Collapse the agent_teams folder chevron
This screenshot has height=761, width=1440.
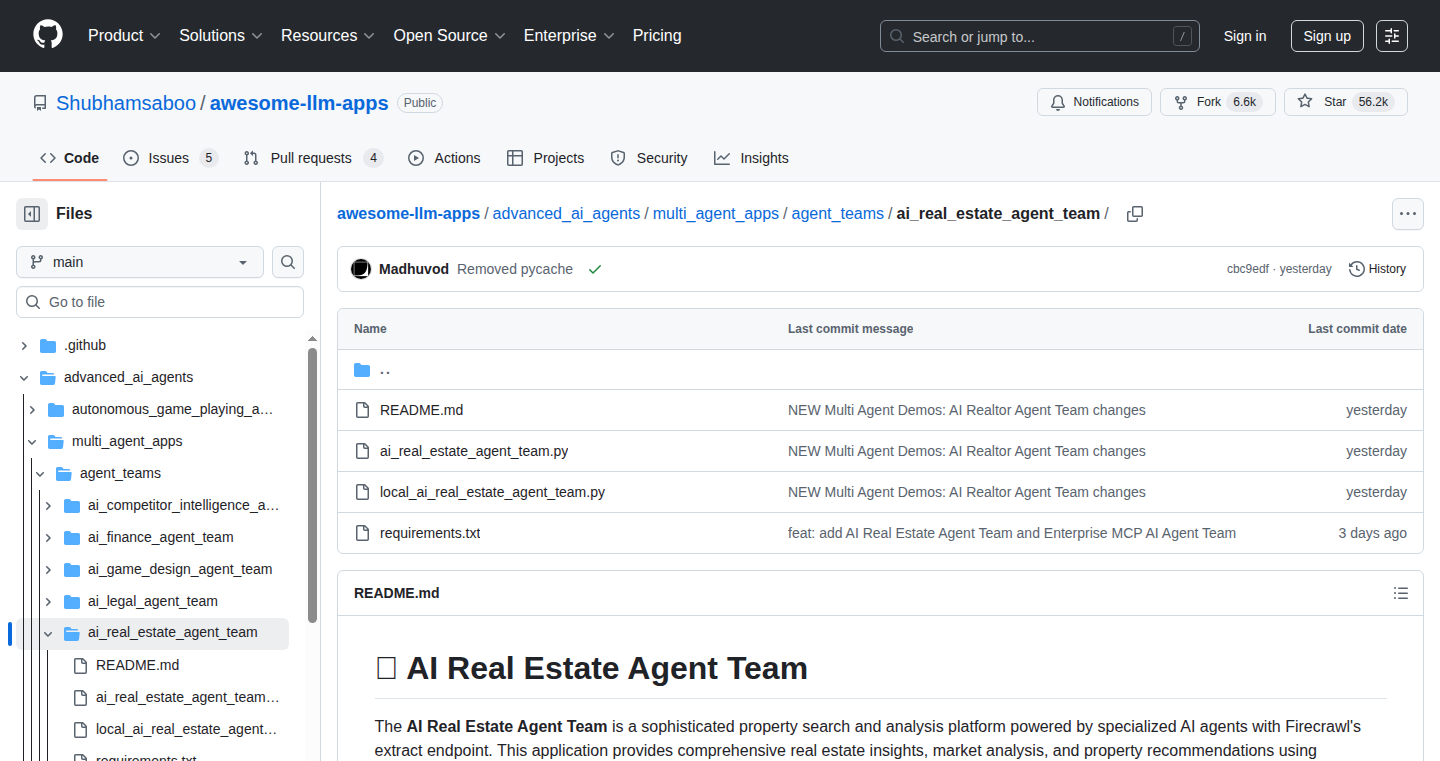pos(40,473)
